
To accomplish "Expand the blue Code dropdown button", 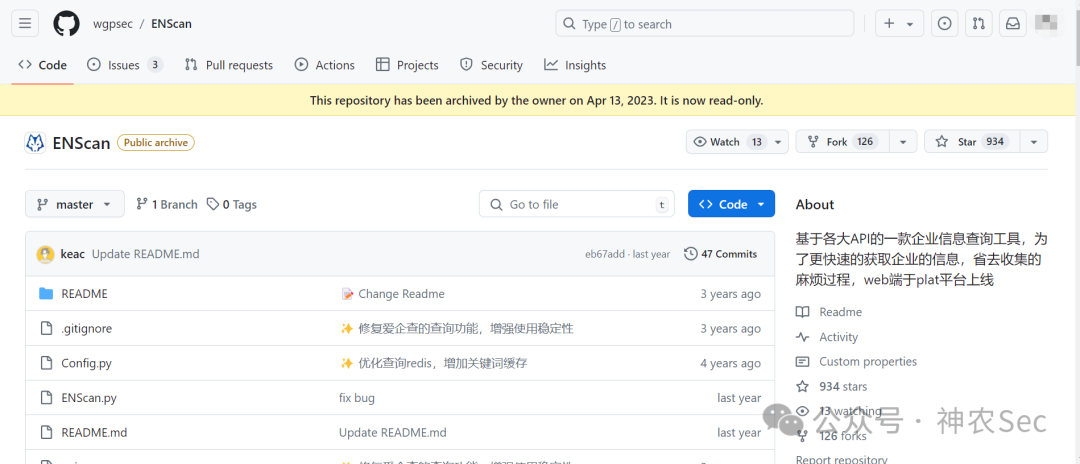I will pos(731,204).
